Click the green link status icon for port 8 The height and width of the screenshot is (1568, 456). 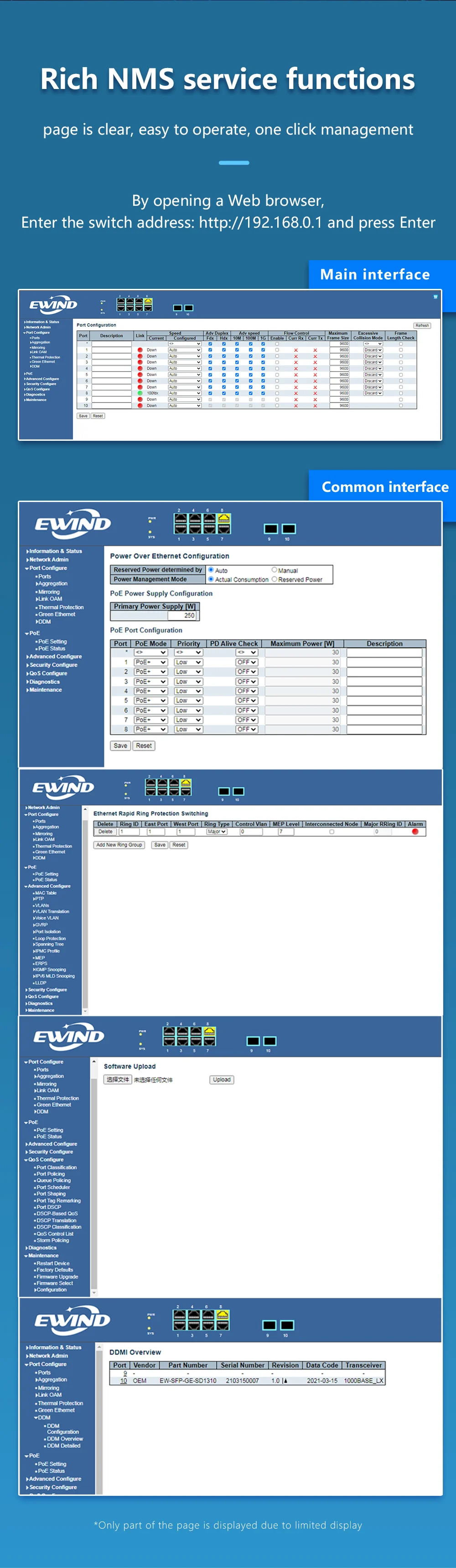(x=140, y=393)
